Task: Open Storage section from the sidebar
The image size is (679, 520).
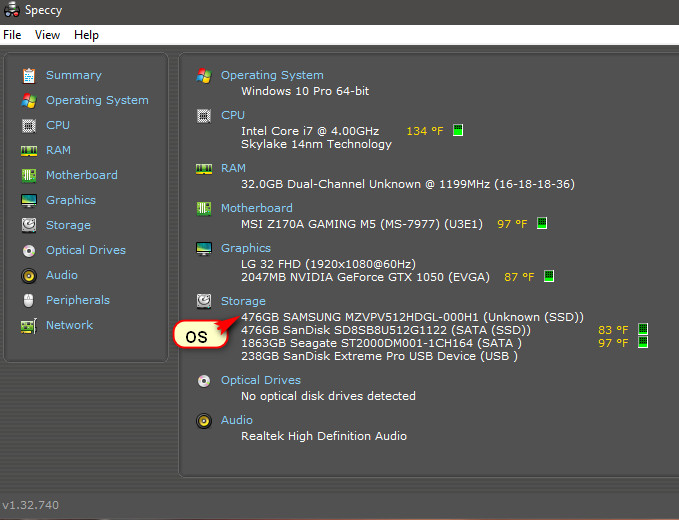Action: (x=68, y=225)
